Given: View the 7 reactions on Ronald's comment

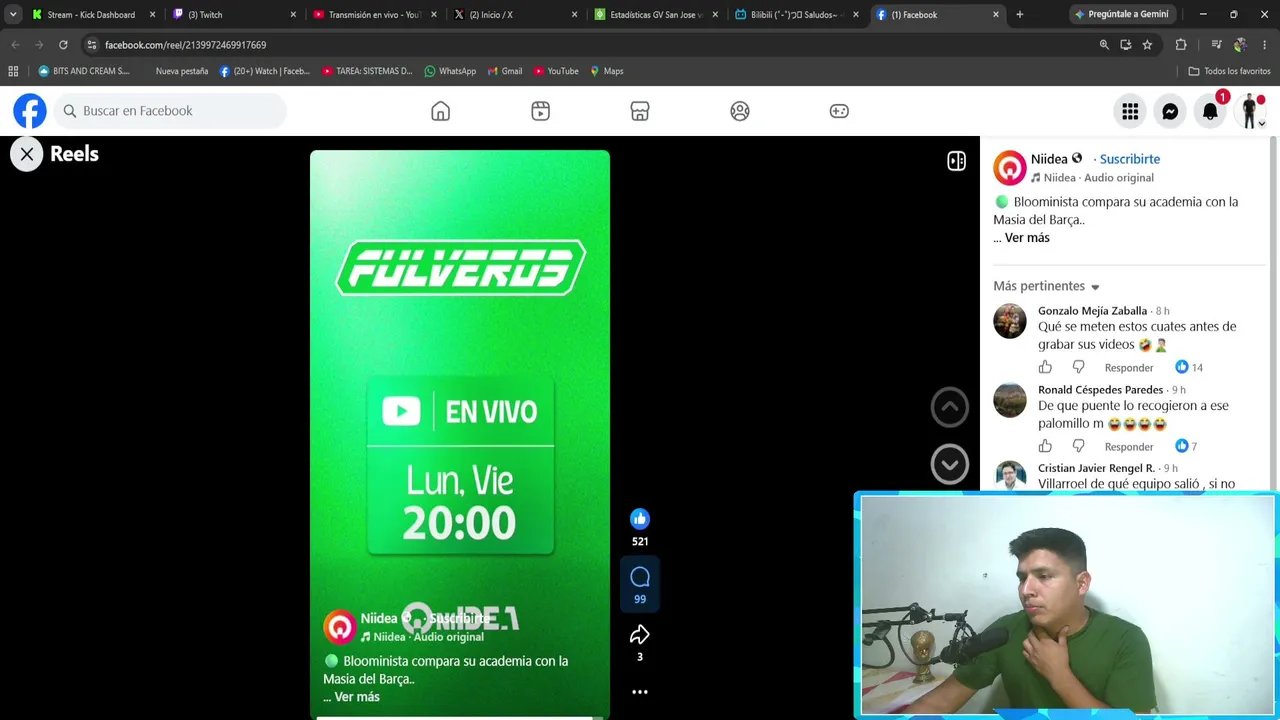Looking at the screenshot, I should point(1186,446).
